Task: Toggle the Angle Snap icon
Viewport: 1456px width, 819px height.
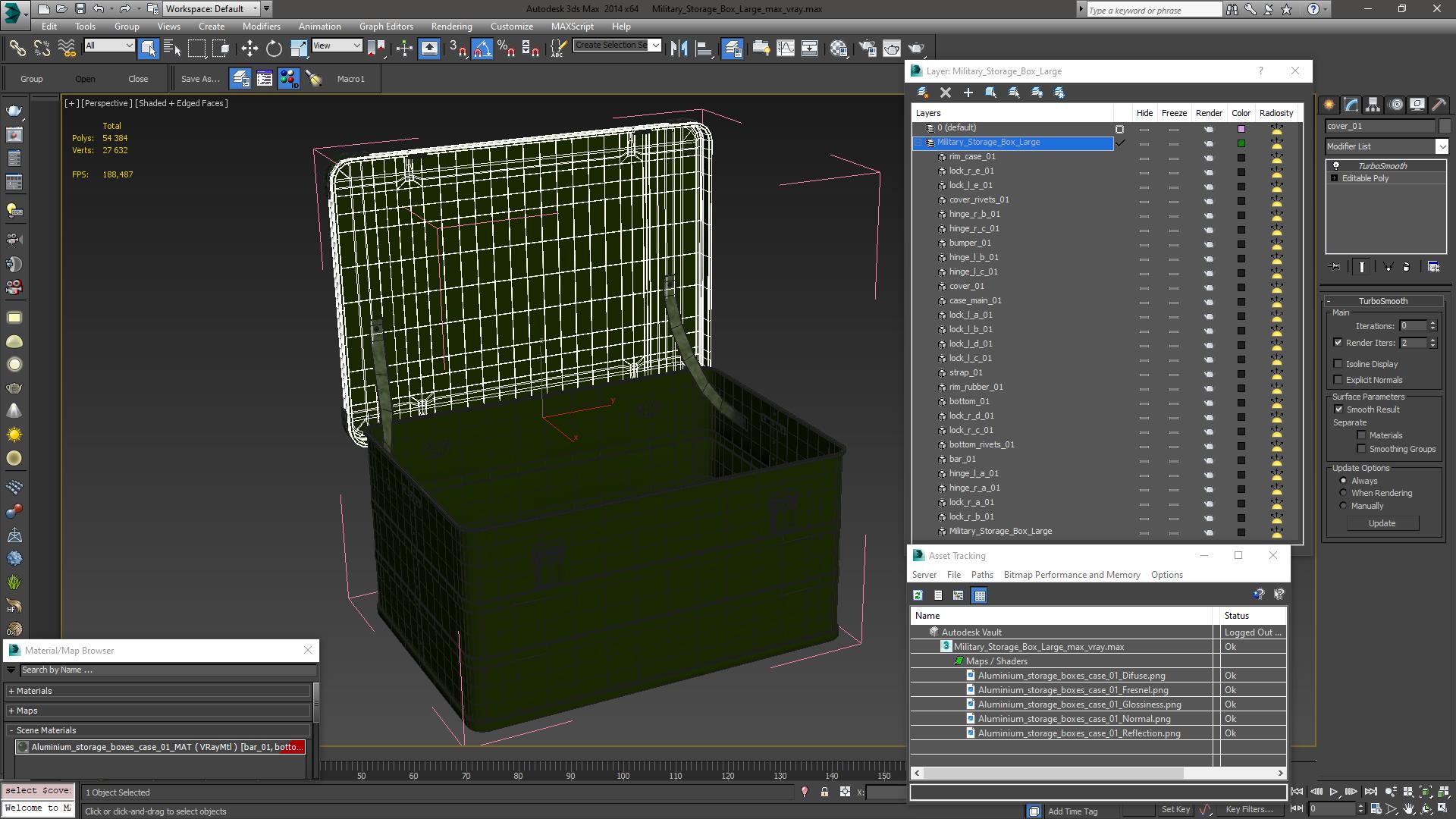Action: point(482,49)
